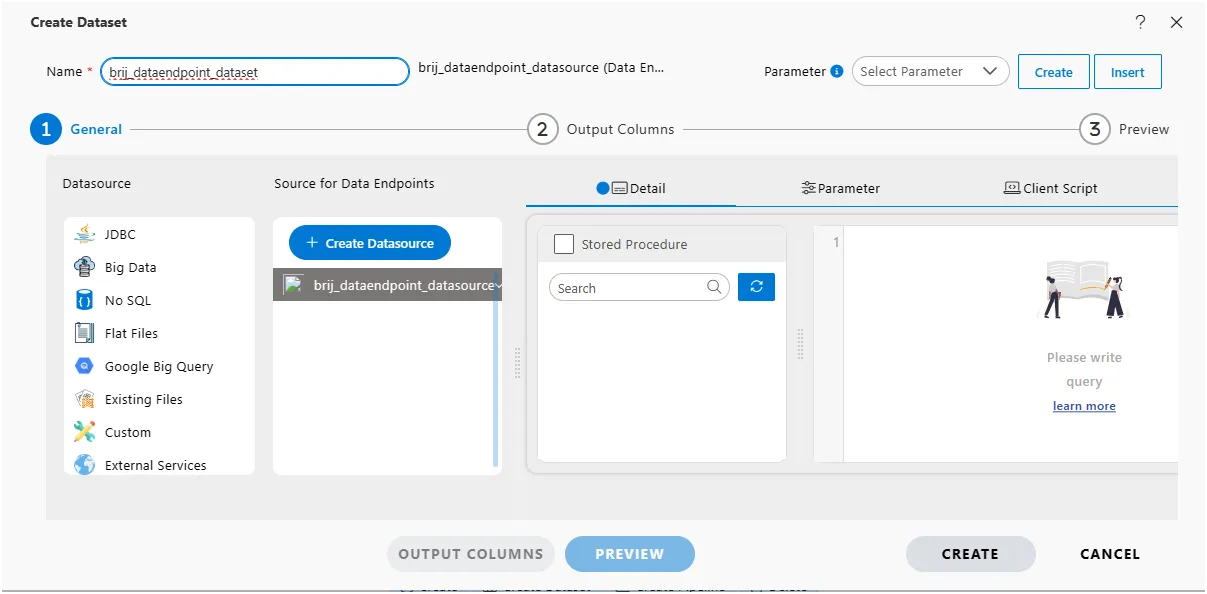The width and height of the screenshot is (1207, 594).
Task: Click the Parameter info icon
Action: point(837,71)
